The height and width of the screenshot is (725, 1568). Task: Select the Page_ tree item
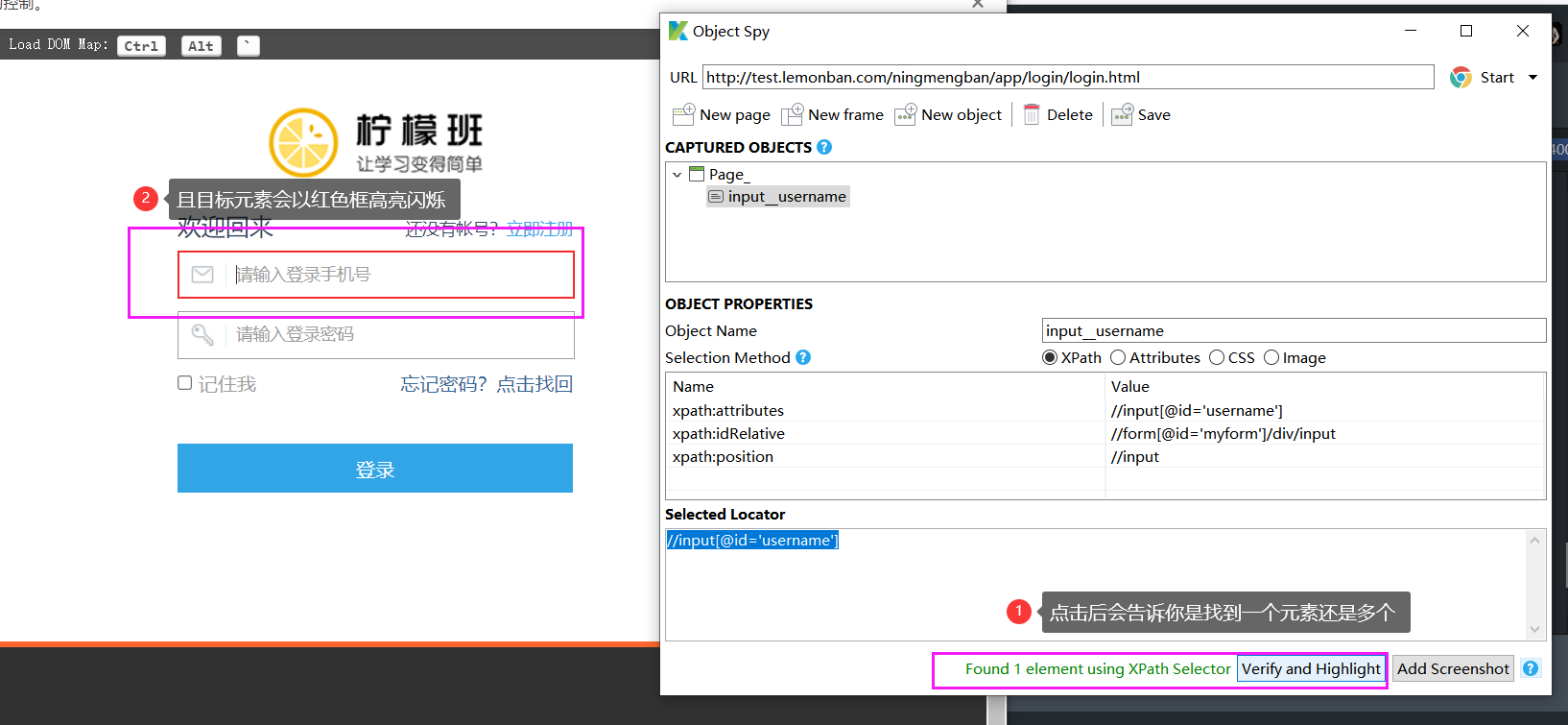720,175
